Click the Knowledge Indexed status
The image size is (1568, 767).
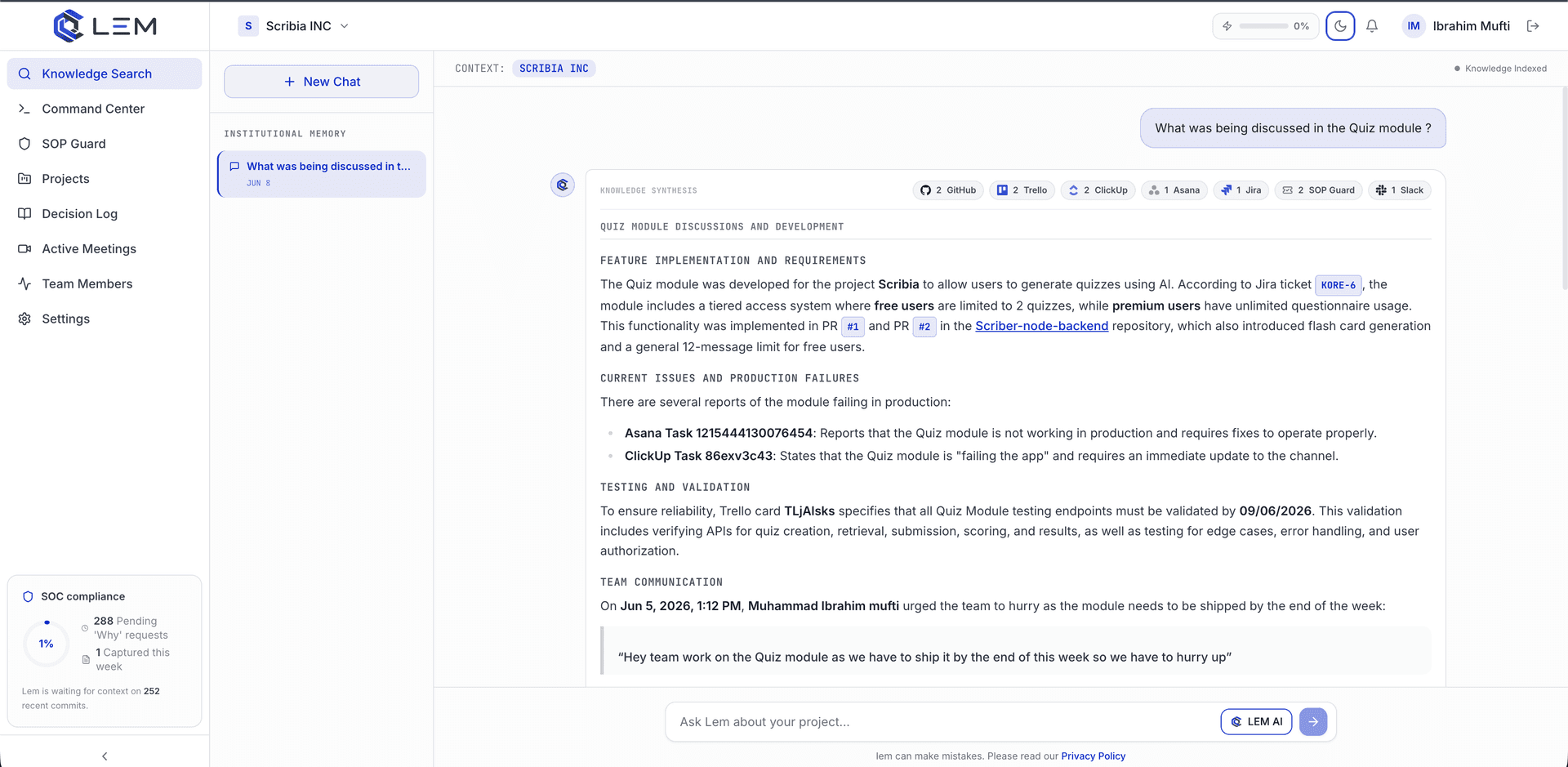(1501, 69)
